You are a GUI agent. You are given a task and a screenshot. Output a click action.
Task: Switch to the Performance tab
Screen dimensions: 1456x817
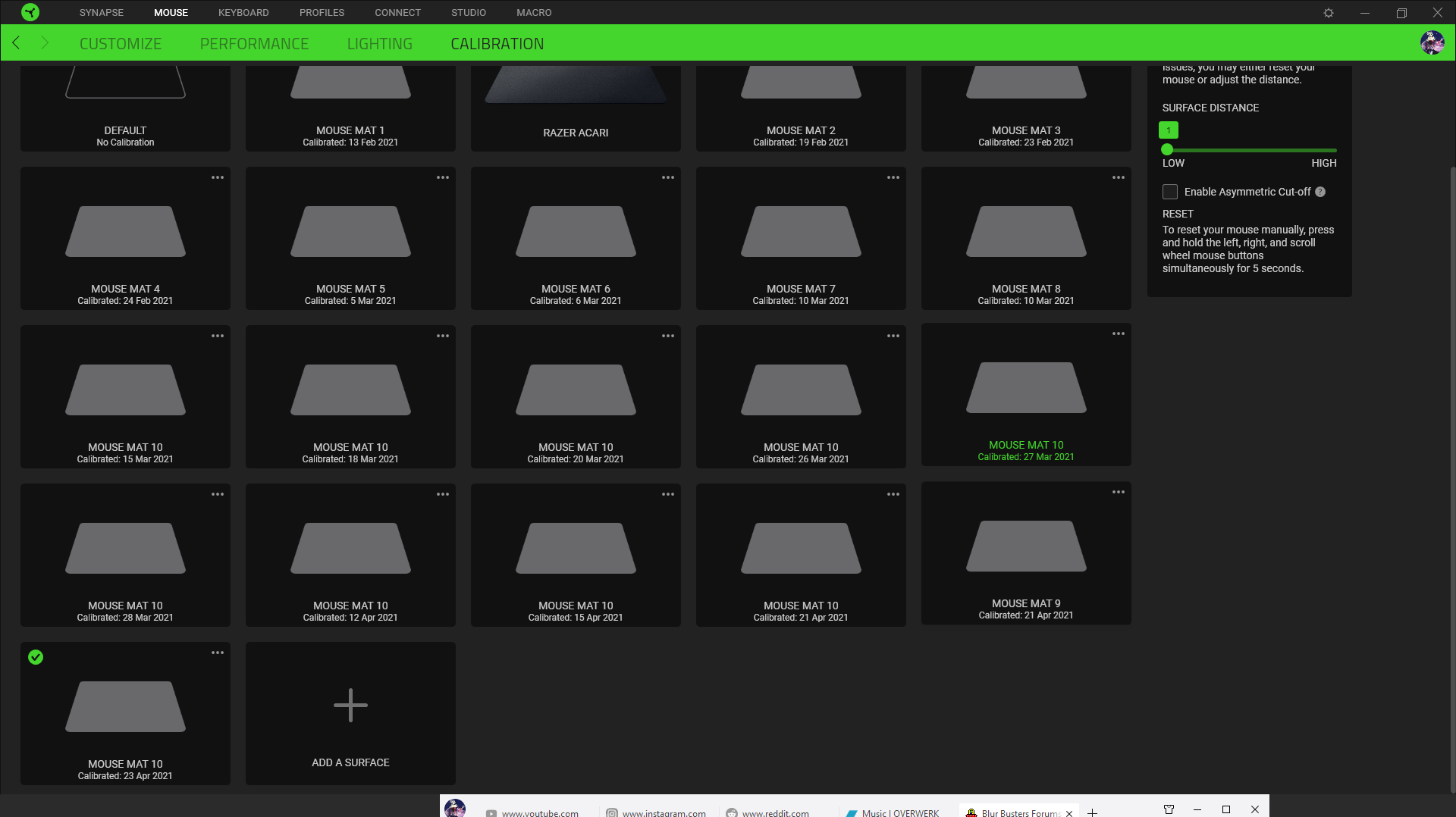point(254,44)
